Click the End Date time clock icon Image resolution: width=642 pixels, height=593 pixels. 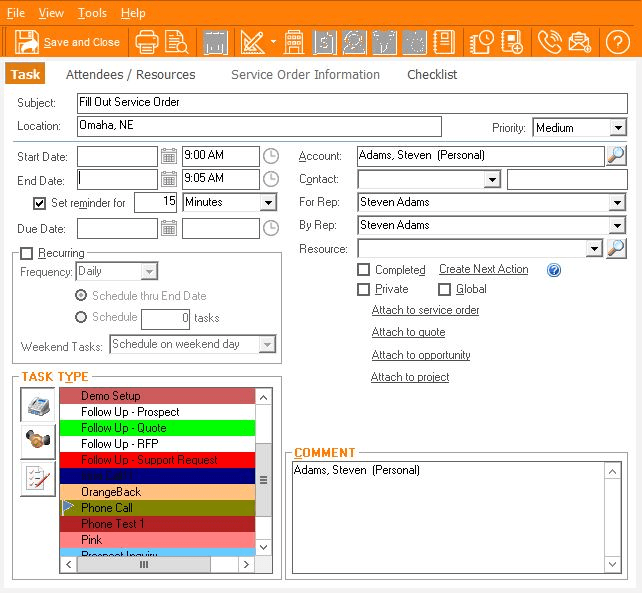[271, 179]
